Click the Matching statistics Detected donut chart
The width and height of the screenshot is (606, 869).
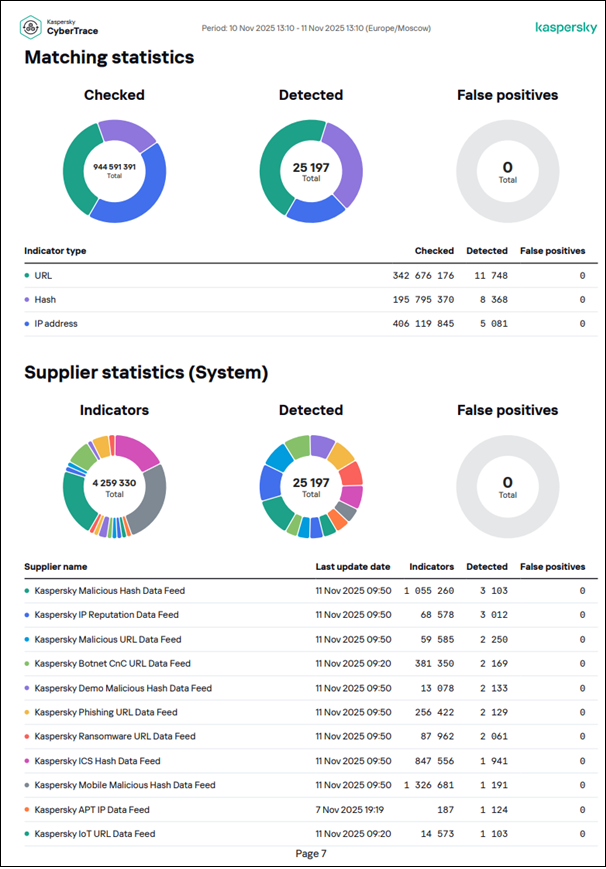[311, 171]
